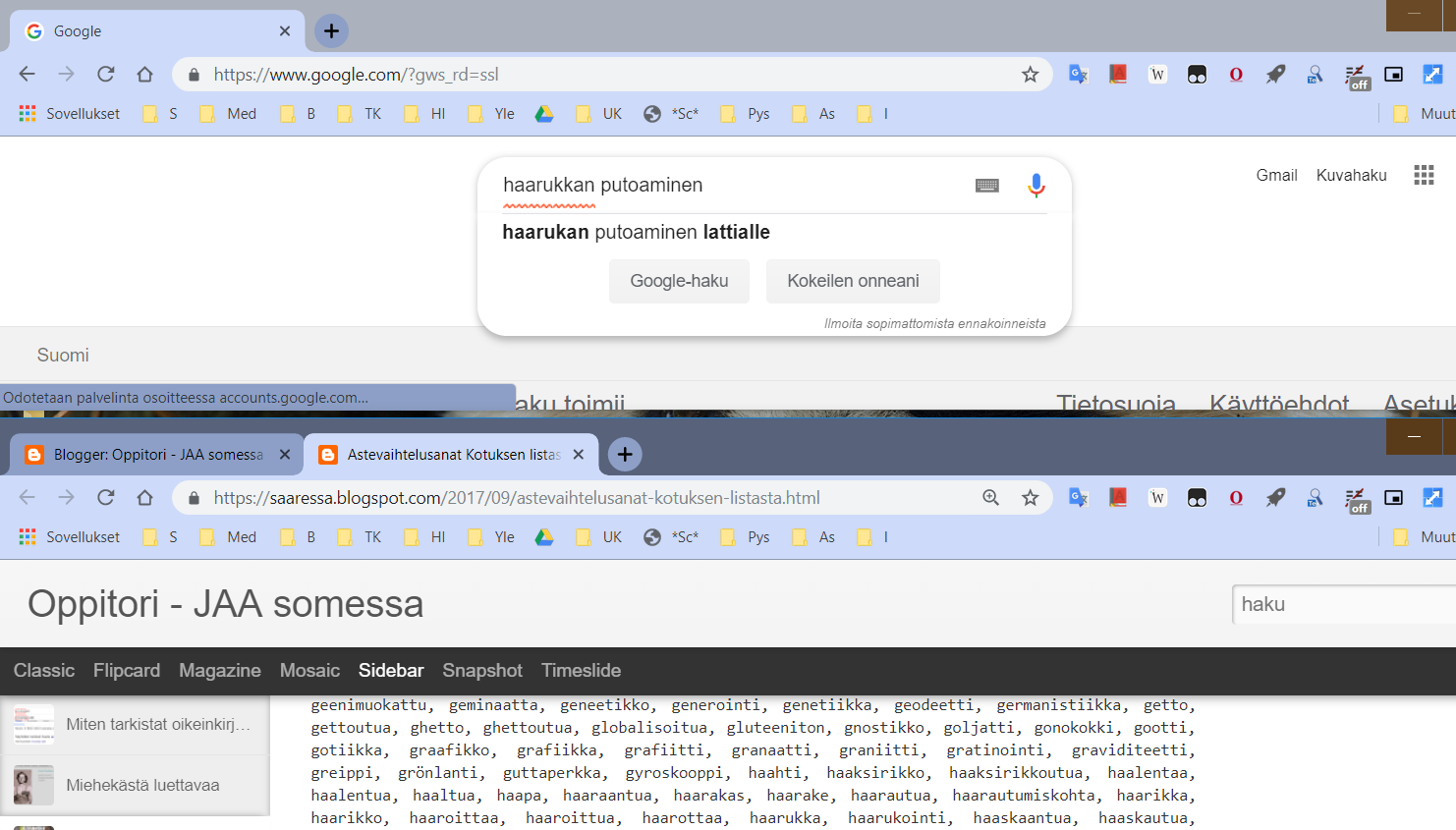The height and width of the screenshot is (830, 1456).
Task: Open Muut bookmarks folder in bottom window
Action: click(1424, 537)
